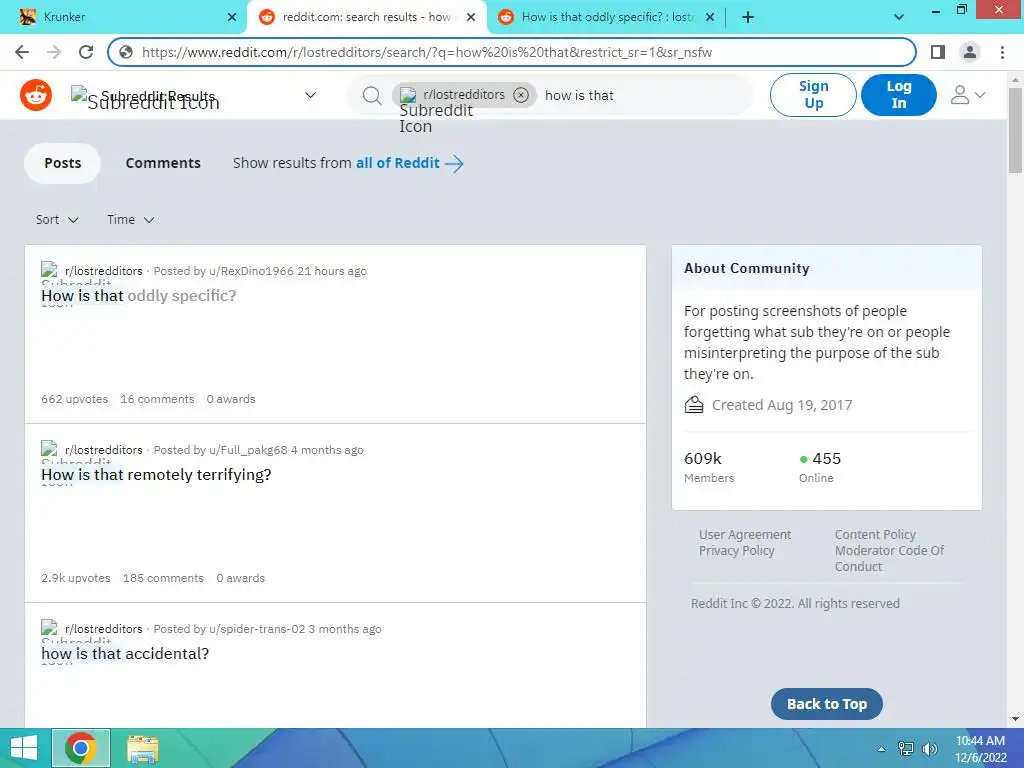Switch to the Comments tab
Image resolution: width=1024 pixels, height=768 pixels.
tap(163, 163)
